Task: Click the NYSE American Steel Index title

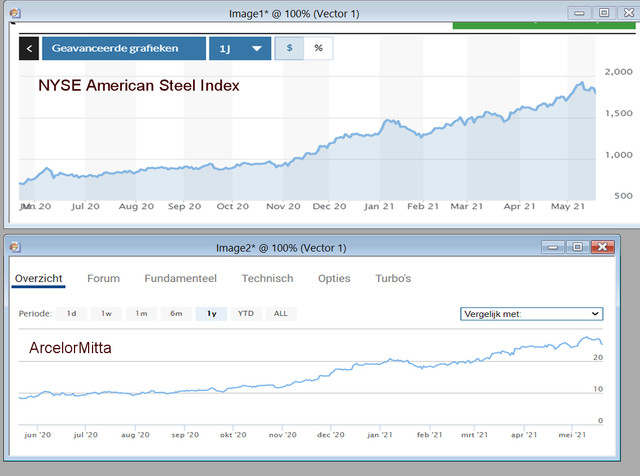Action: click(x=139, y=86)
